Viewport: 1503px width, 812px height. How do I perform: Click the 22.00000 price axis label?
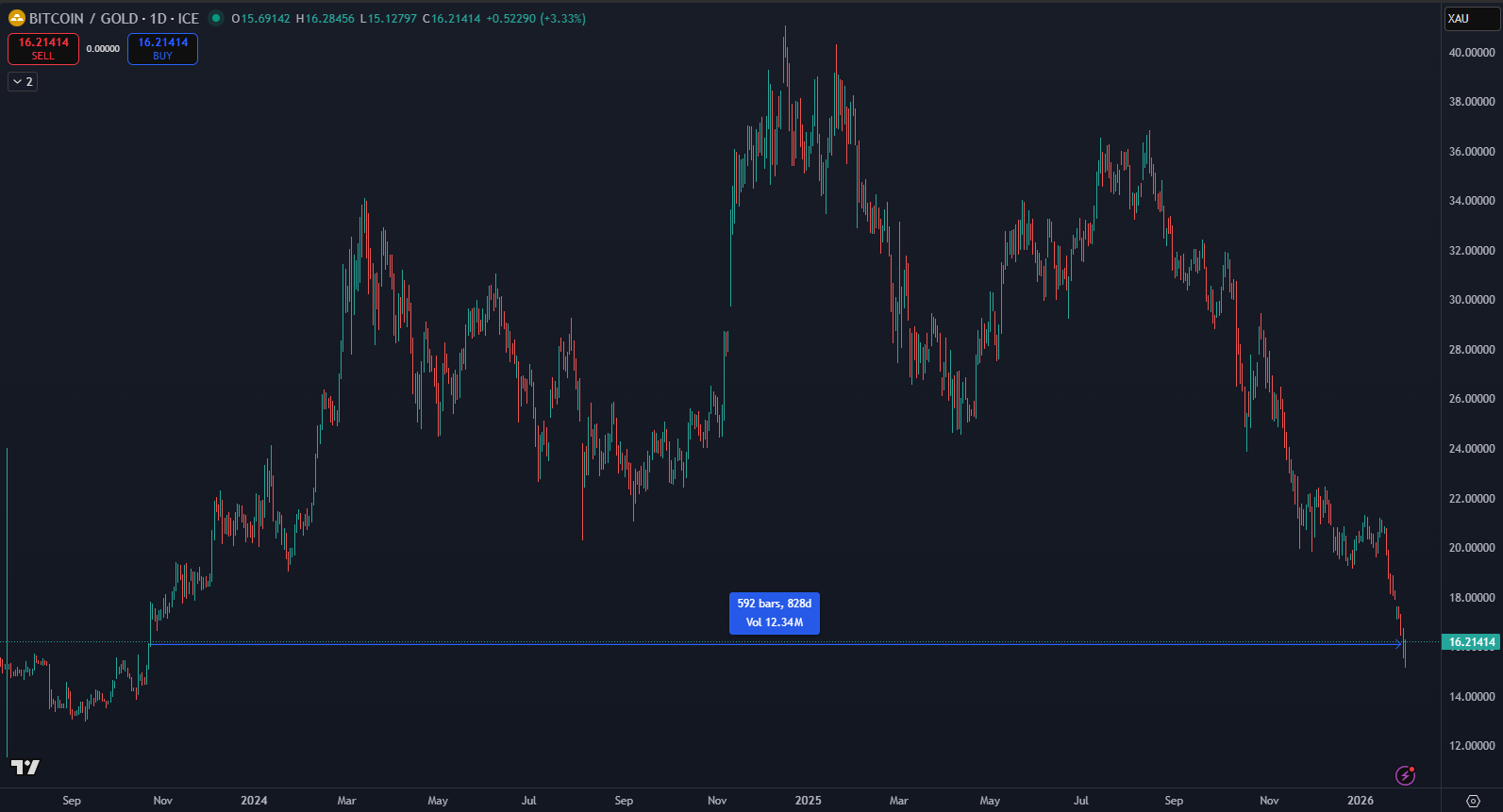click(1472, 499)
